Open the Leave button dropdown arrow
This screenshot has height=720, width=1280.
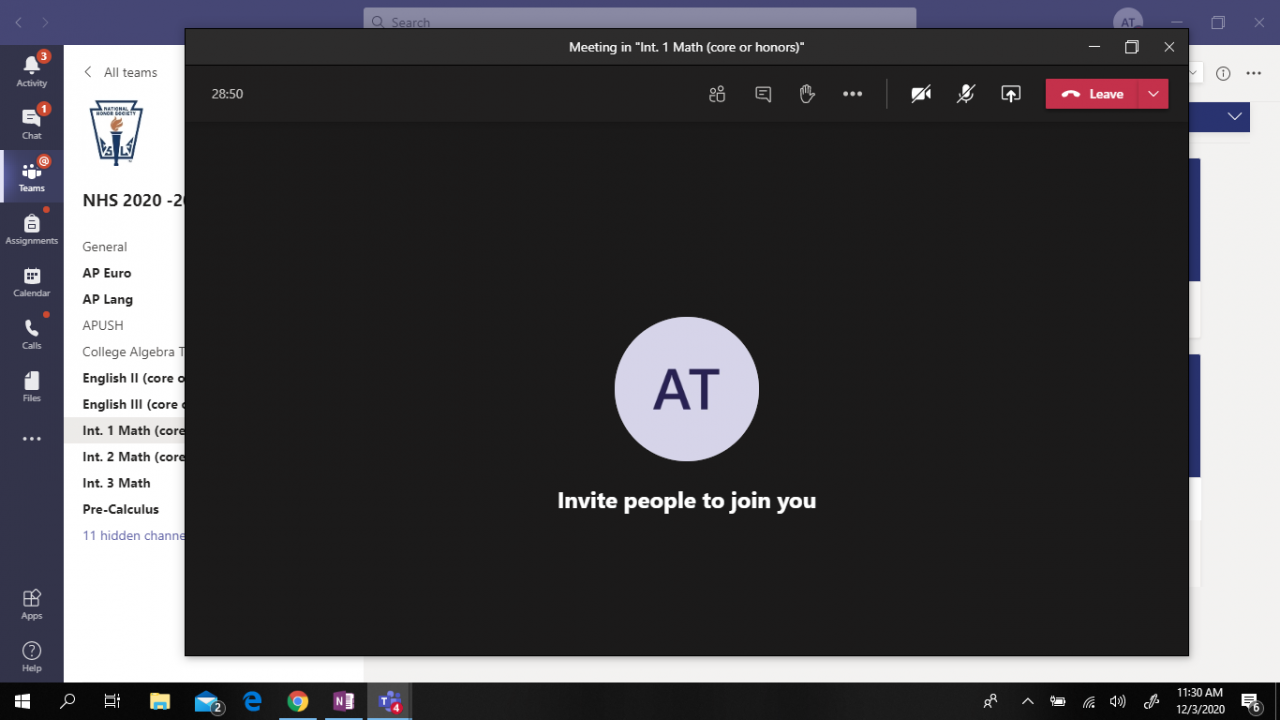tap(1154, 94)
